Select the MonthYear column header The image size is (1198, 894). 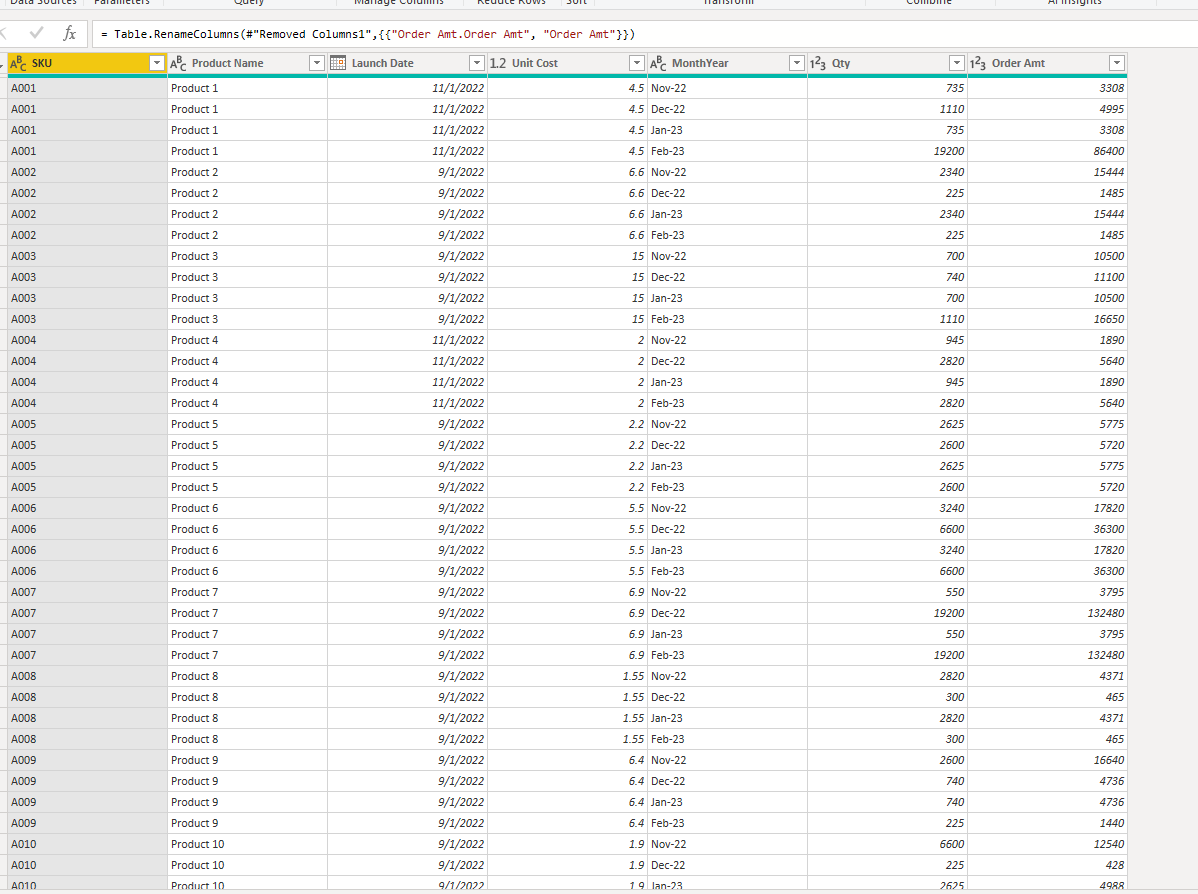(727, 63)
